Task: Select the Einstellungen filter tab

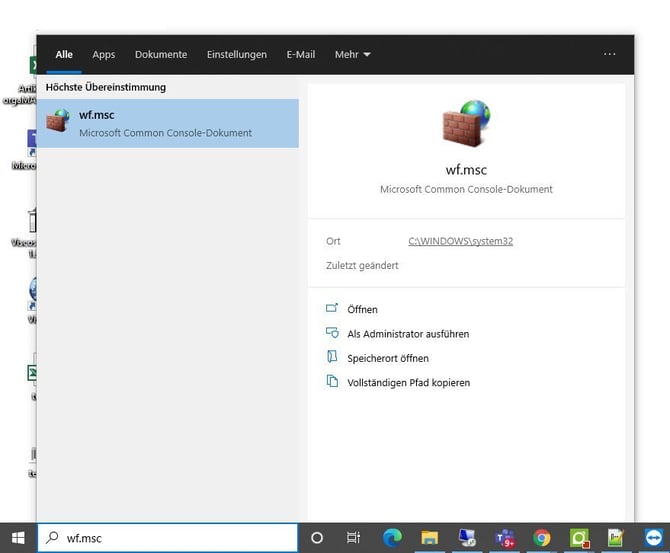Action: (237, 55)
